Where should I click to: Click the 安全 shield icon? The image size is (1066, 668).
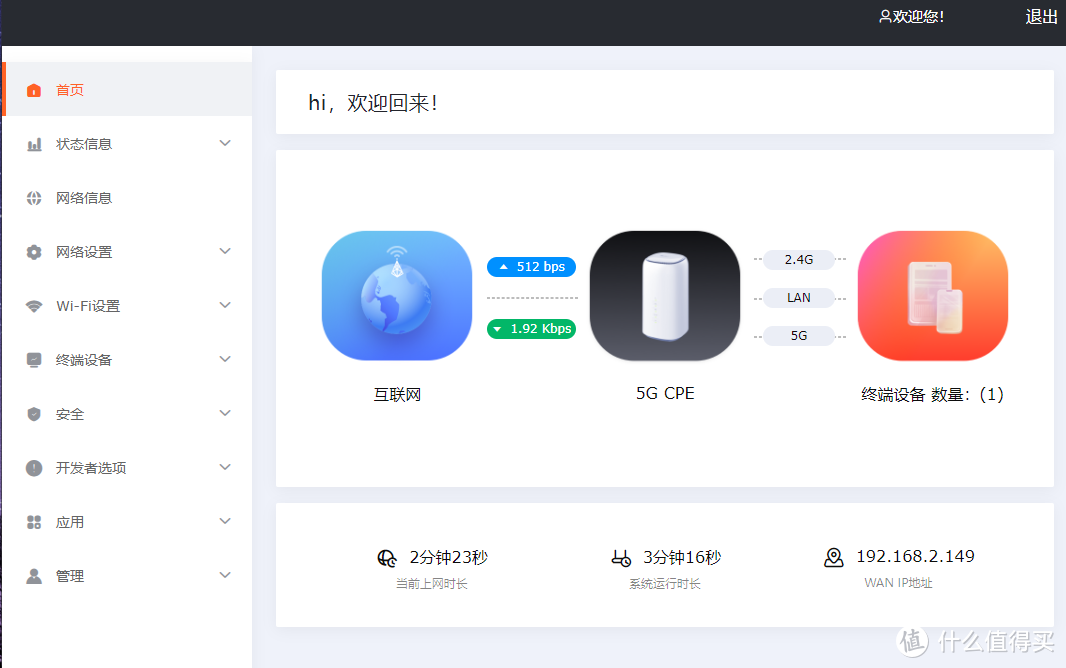(34, 413)
